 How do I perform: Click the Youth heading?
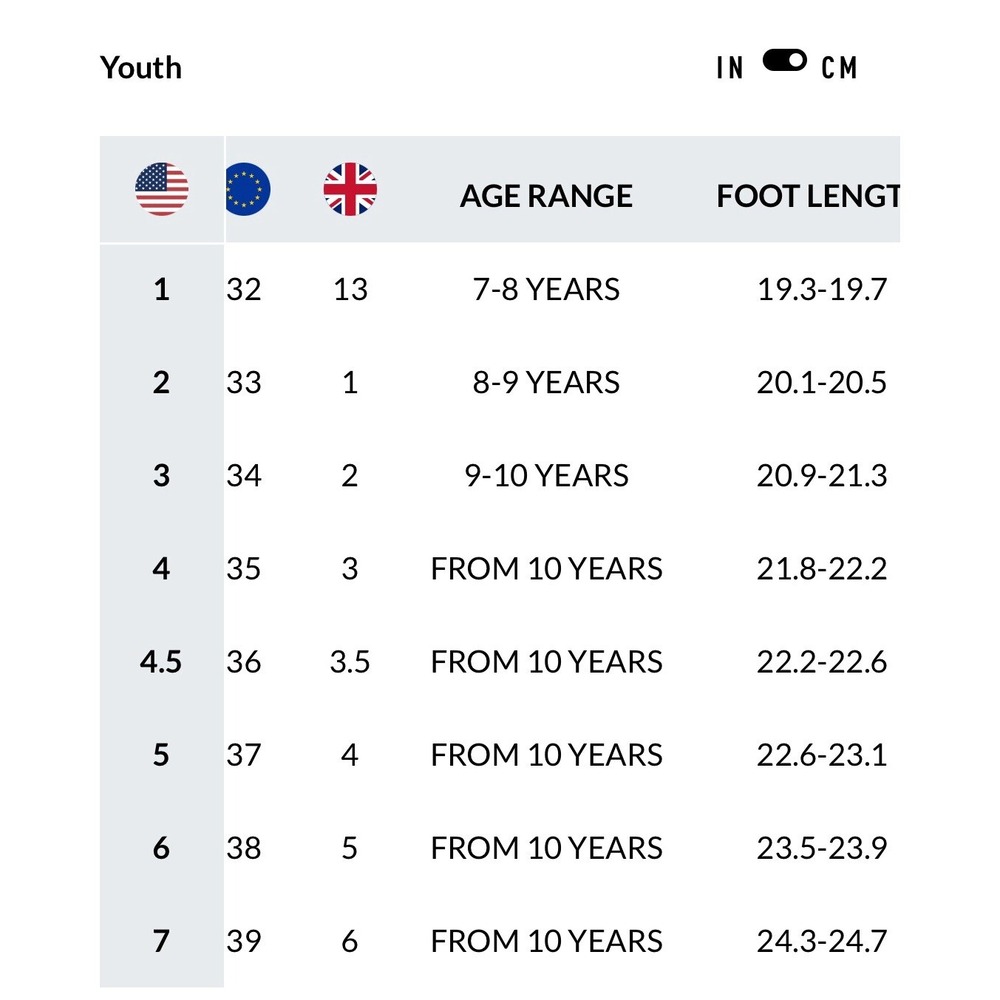click(141, 68)
